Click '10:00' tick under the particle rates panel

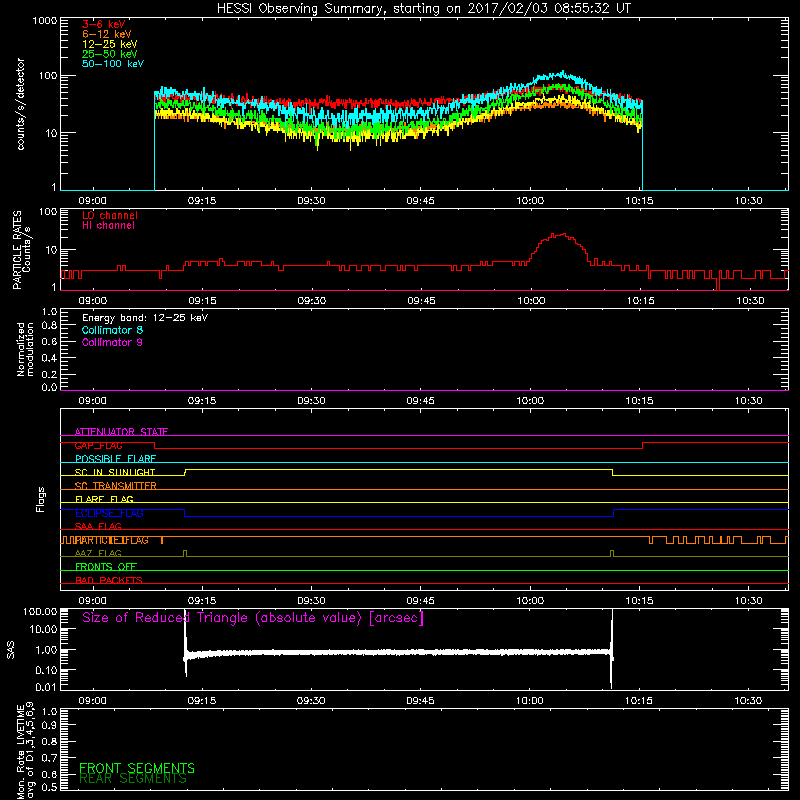[x=531, y=301]
